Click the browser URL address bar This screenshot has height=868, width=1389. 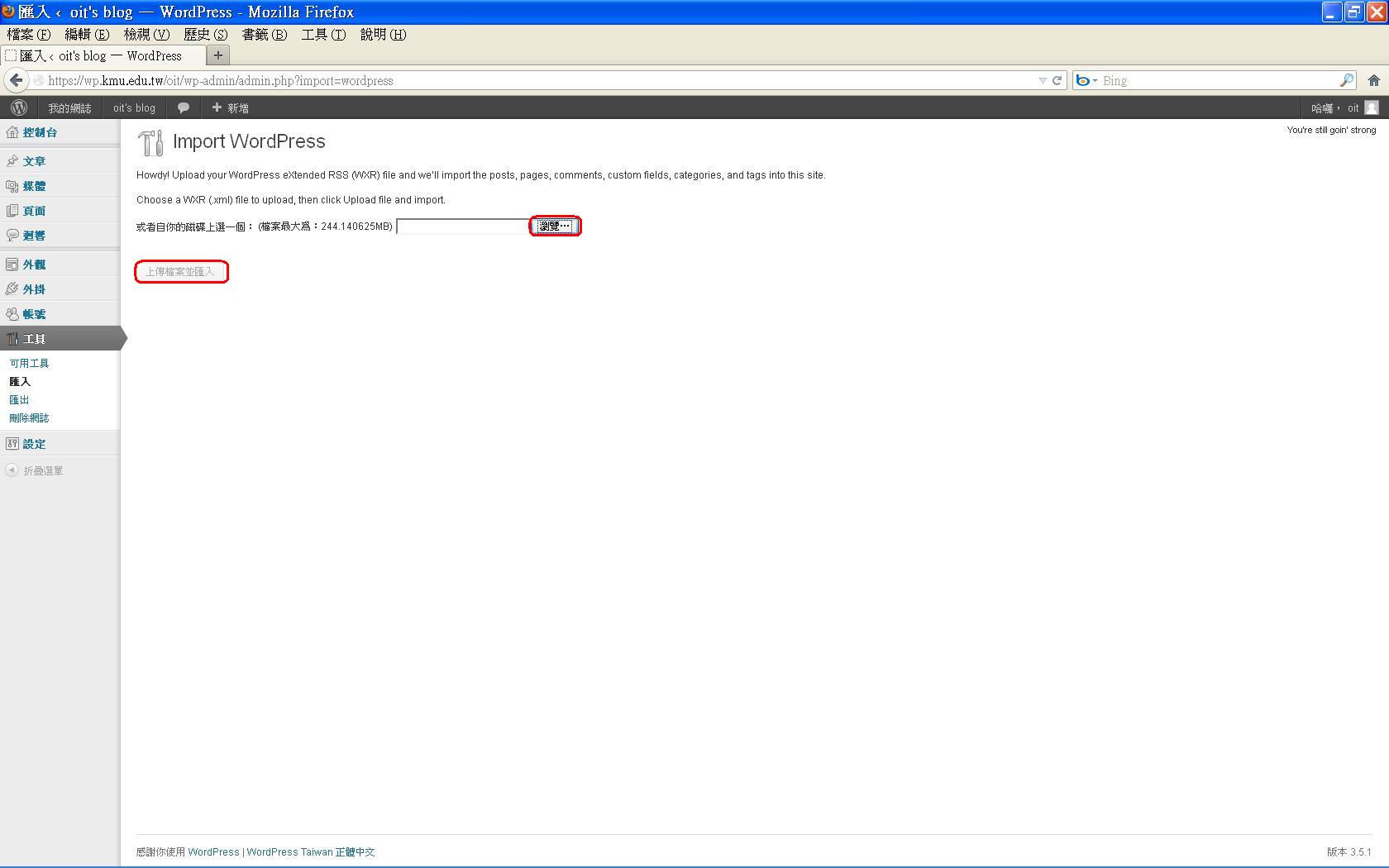click(x=537, y=80)
